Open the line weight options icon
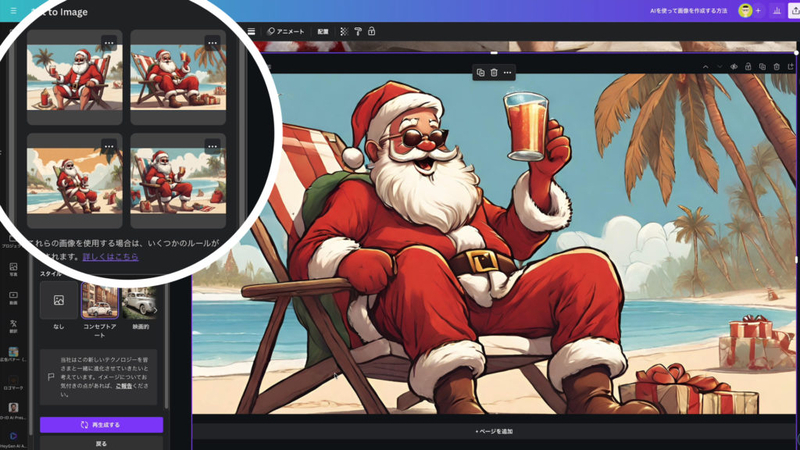The height and width of the screenshot is (450, 800). pos(251,32)
